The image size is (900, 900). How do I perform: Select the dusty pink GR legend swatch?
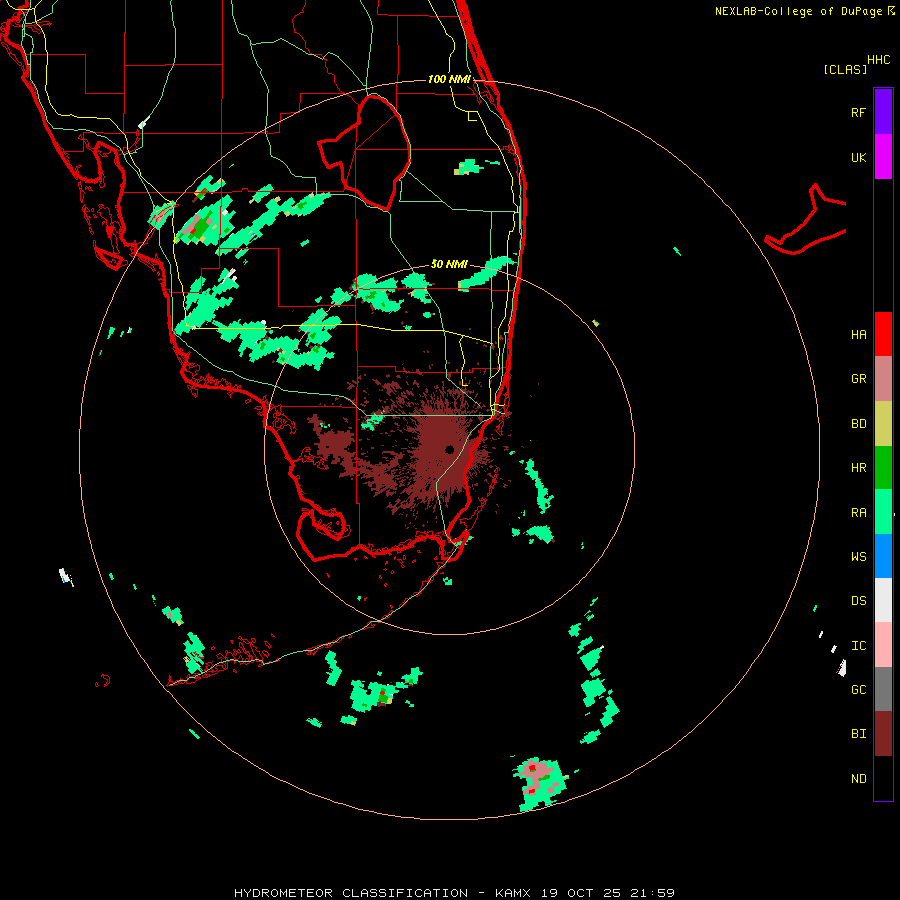883,379
